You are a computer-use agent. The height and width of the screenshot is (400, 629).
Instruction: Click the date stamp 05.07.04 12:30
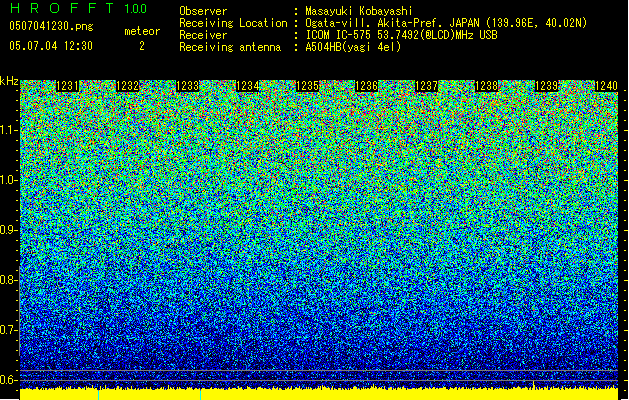coord(51,46)
